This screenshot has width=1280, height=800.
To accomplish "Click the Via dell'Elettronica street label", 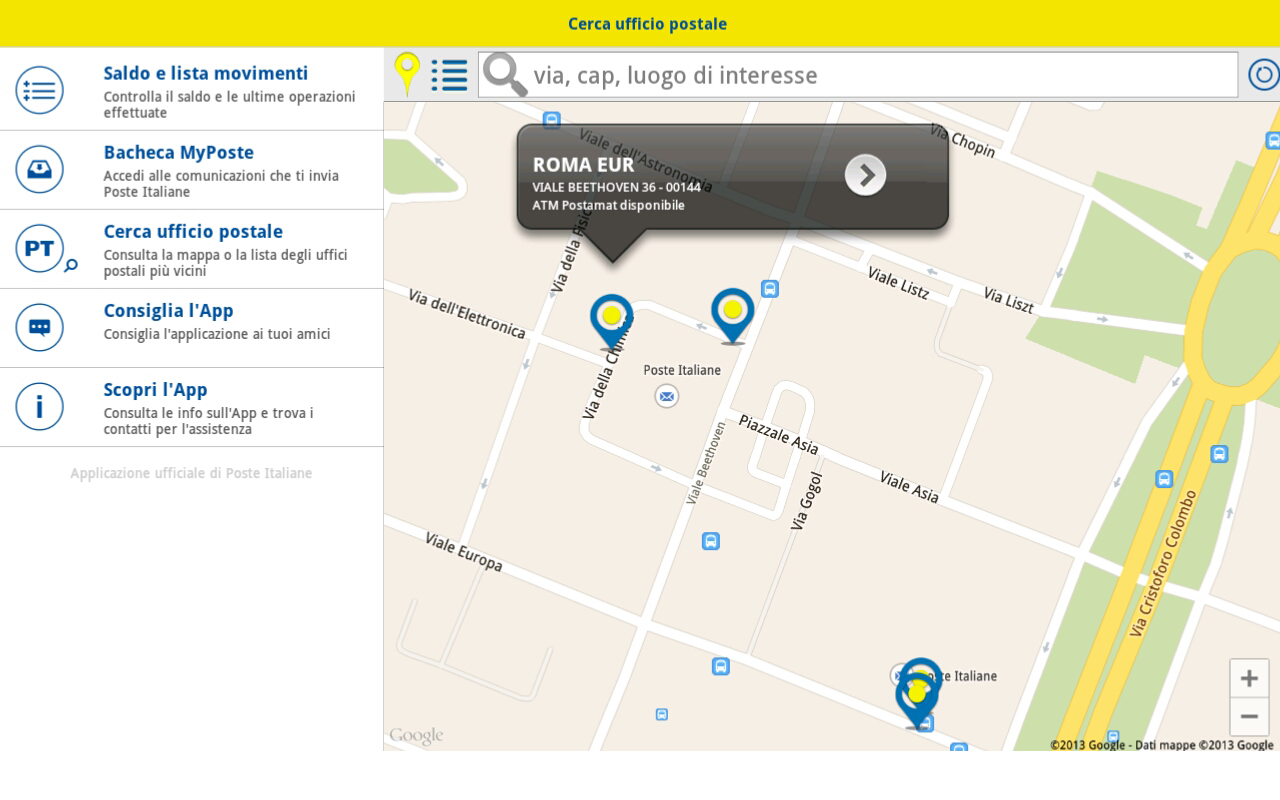I will tap(467, 312).
